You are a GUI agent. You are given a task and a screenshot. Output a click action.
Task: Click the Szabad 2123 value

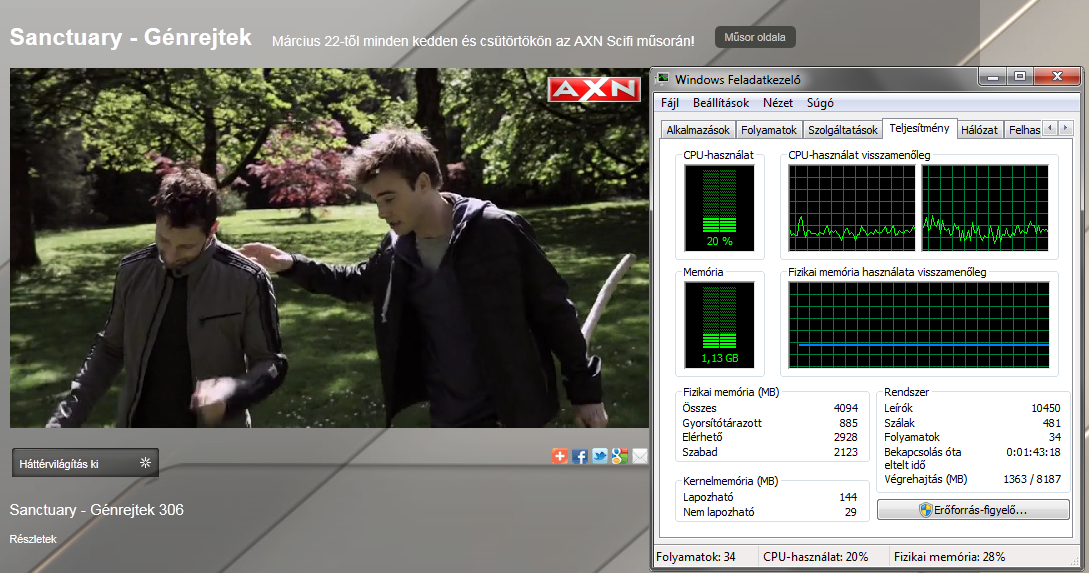845,452
